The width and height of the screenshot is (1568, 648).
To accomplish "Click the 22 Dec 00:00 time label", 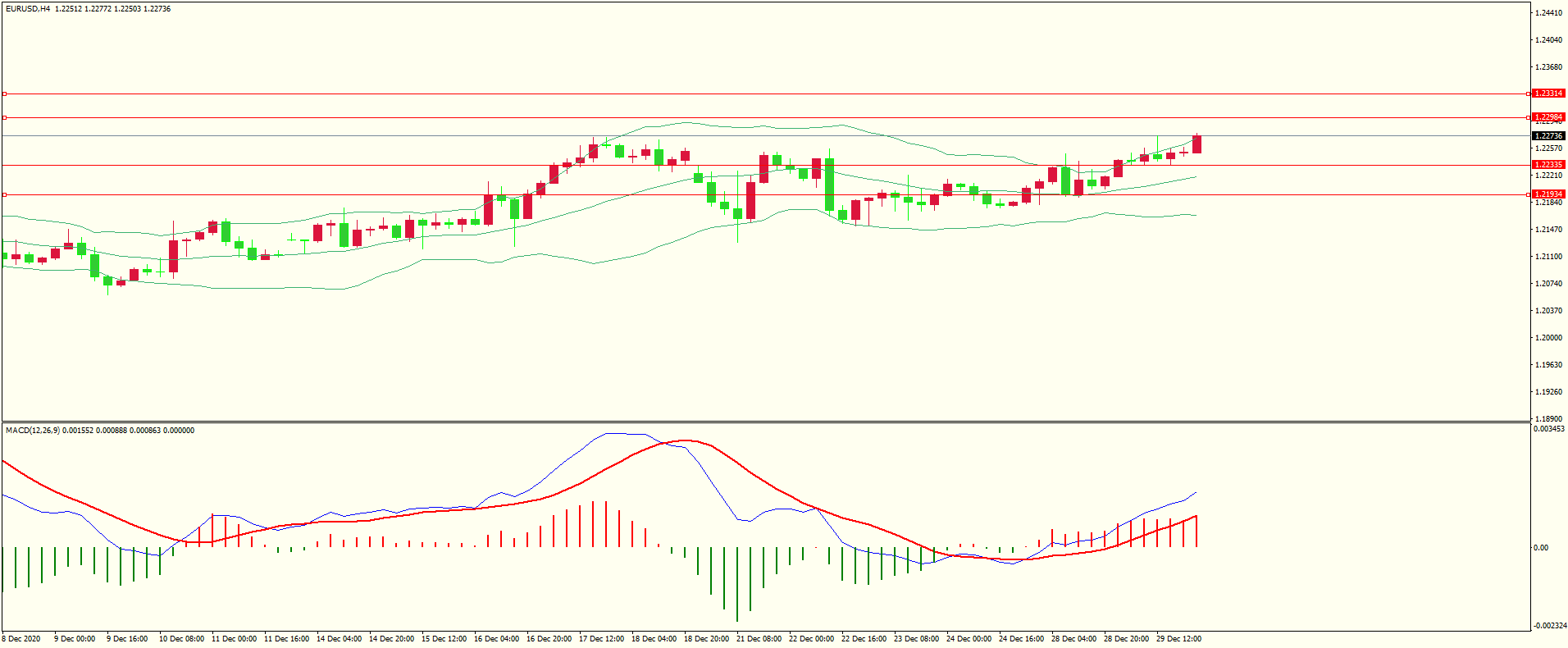I will coord(811,639).
